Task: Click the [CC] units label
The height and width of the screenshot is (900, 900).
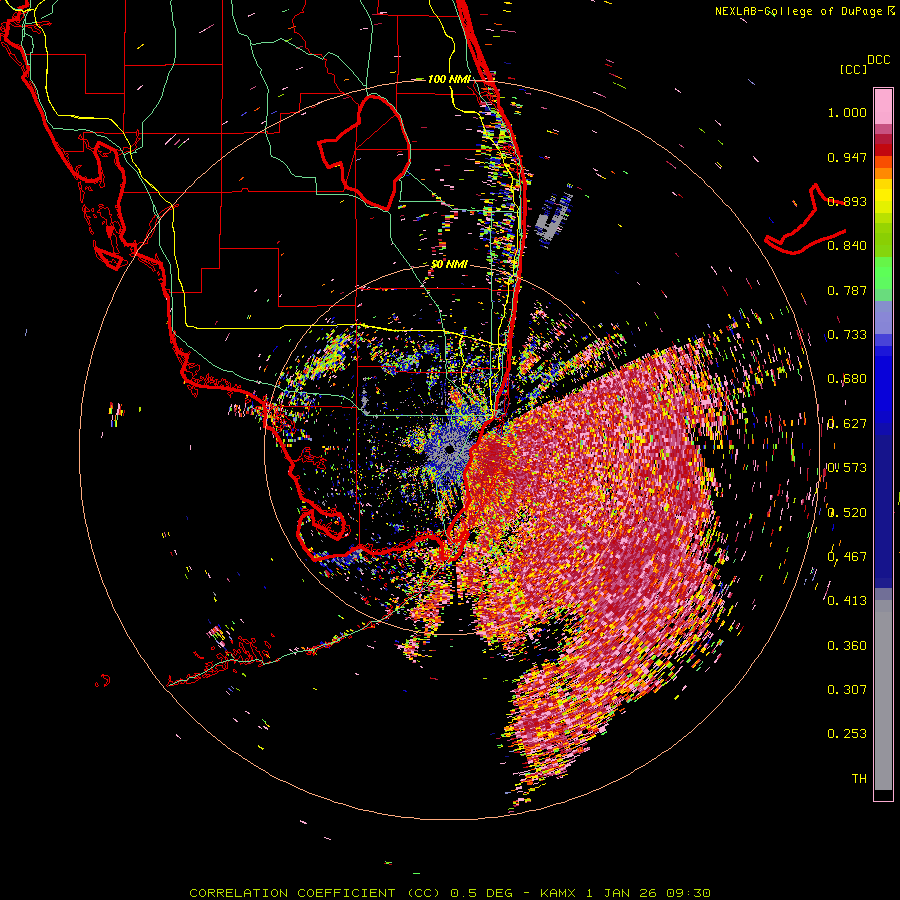Action: [853, 69]
